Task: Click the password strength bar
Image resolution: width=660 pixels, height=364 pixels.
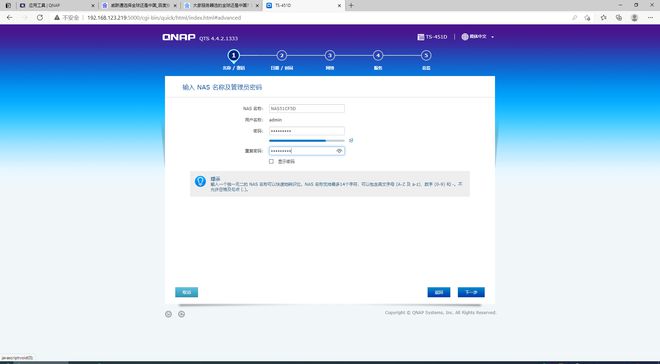Action: (x=307, y=141)
